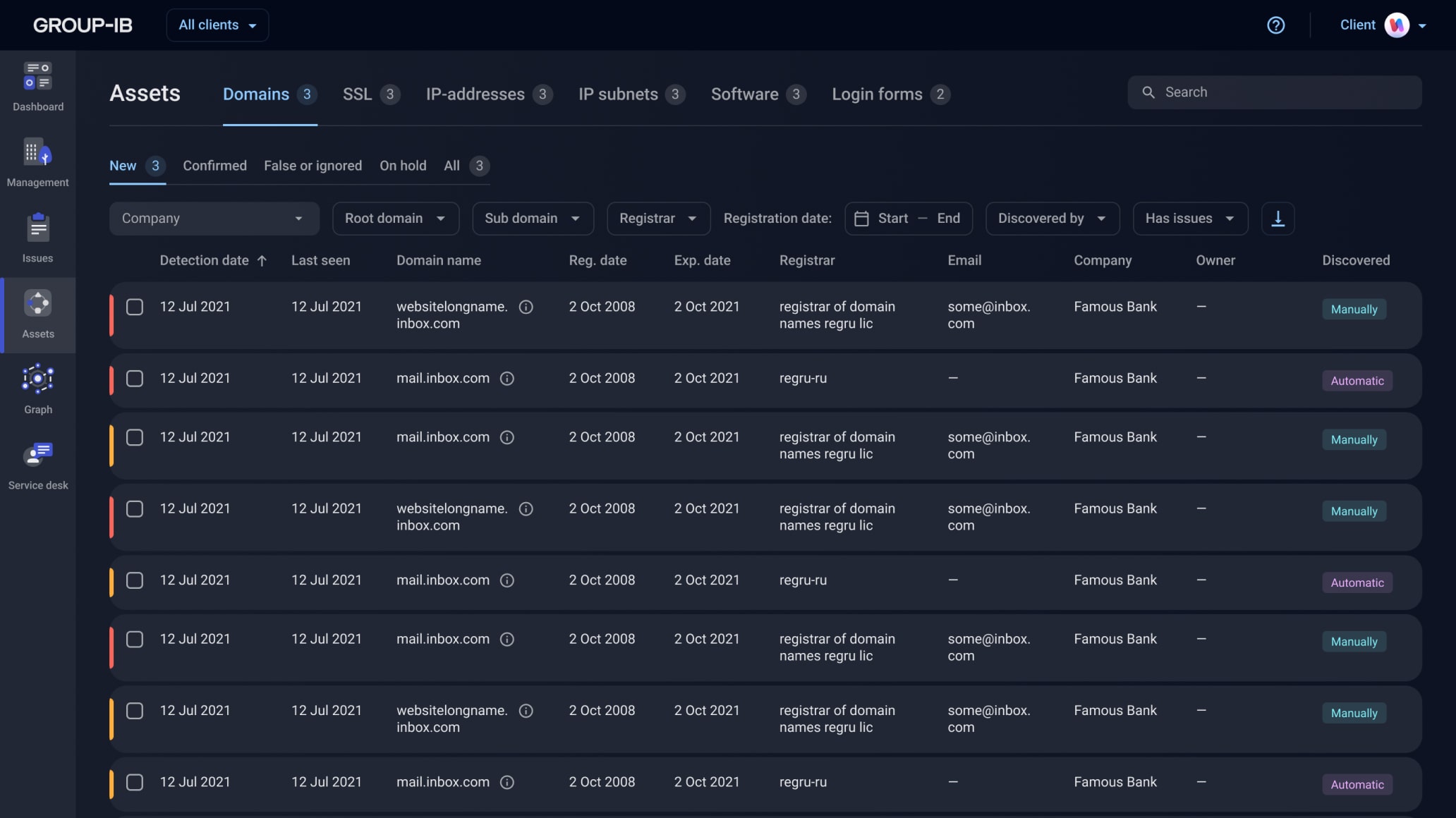Click the download export icon
1456x818 pixels.
tap(1278, 219)
